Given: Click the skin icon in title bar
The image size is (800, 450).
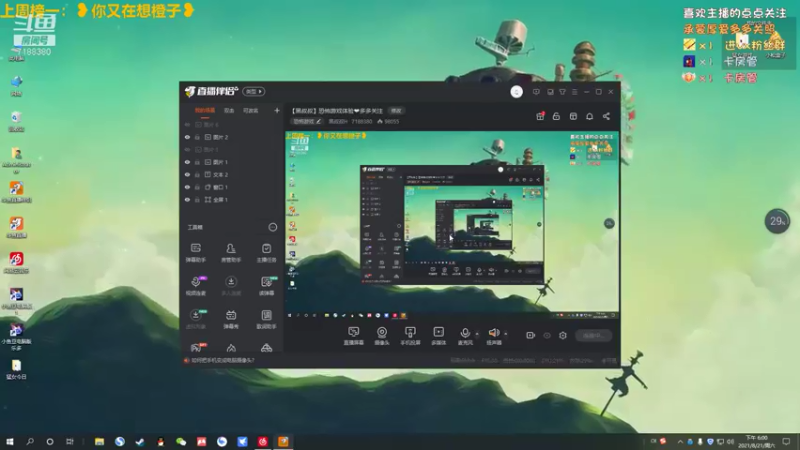Looking at the screenshot, I should click(x=562, y=92).
